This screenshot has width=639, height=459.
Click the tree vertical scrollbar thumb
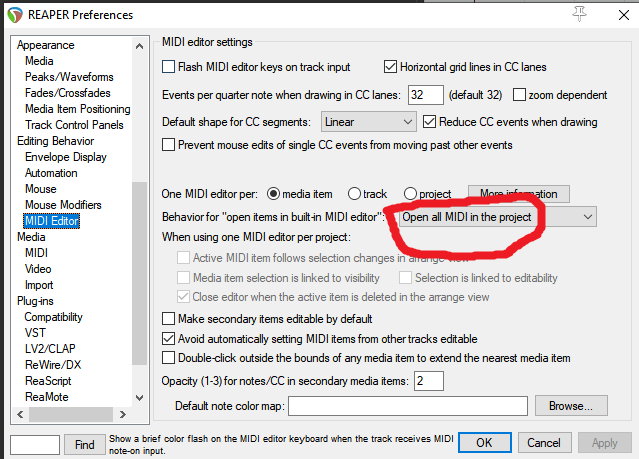[139, 273]
